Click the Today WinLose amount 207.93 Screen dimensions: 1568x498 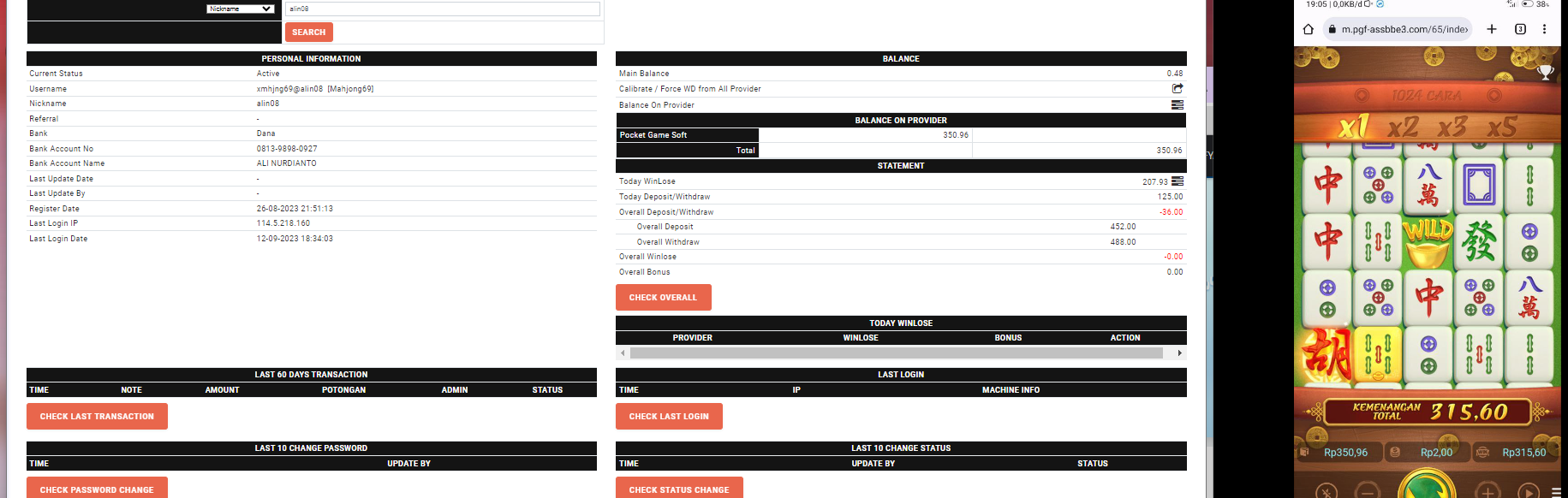click(1154, 181)
